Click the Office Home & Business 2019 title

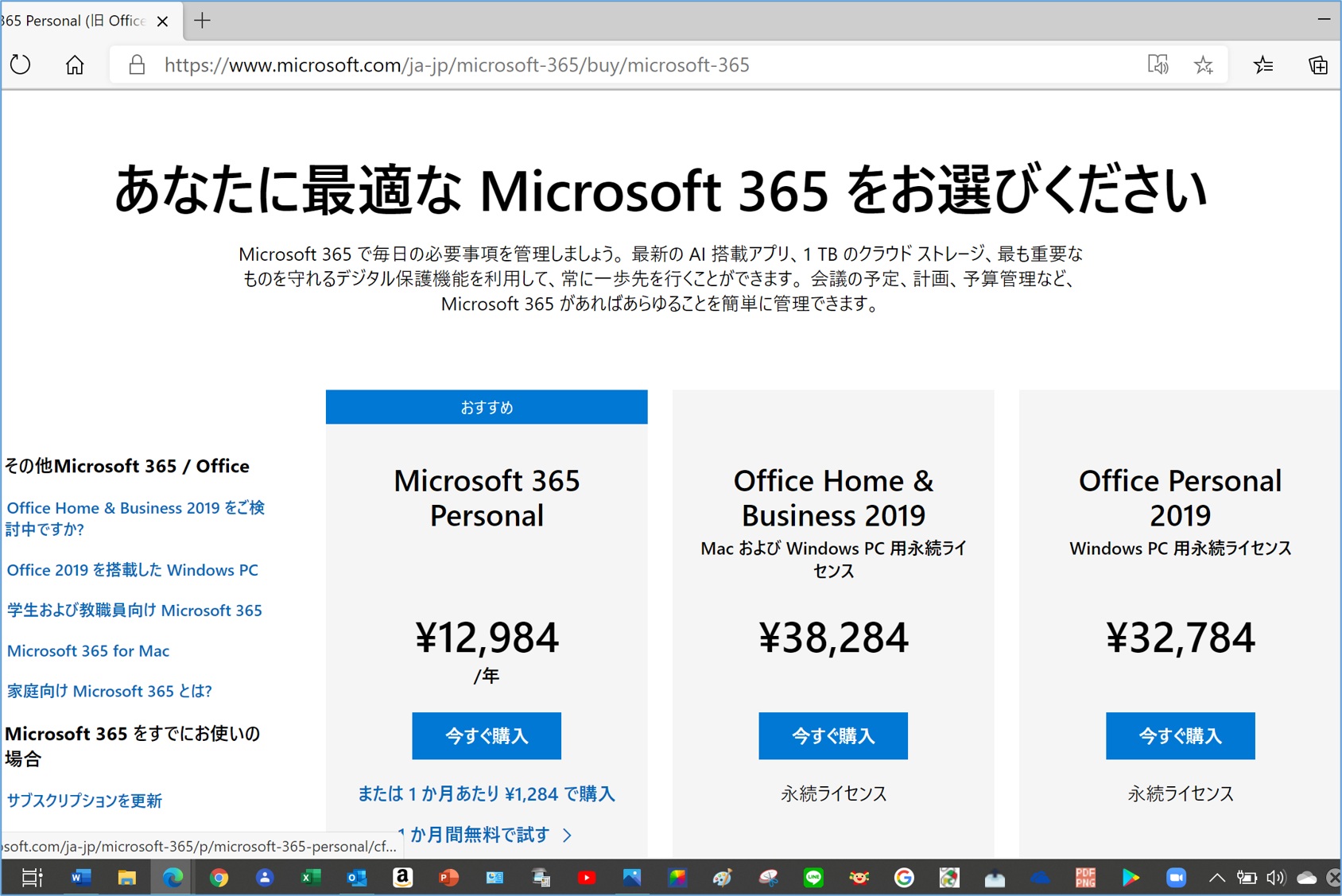(x=833, y=498)
